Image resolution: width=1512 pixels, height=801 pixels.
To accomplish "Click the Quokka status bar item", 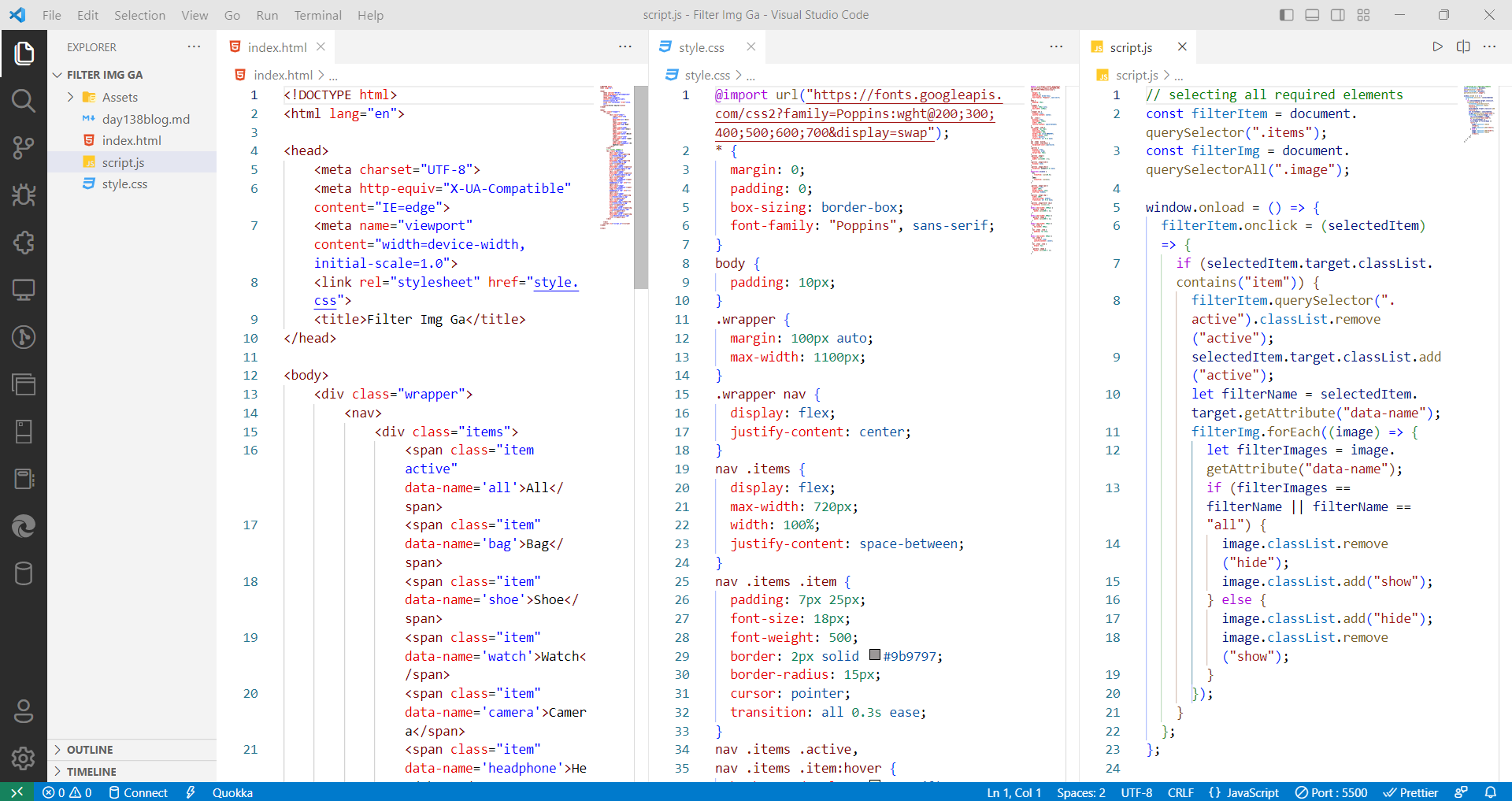I will pos(232,792).
